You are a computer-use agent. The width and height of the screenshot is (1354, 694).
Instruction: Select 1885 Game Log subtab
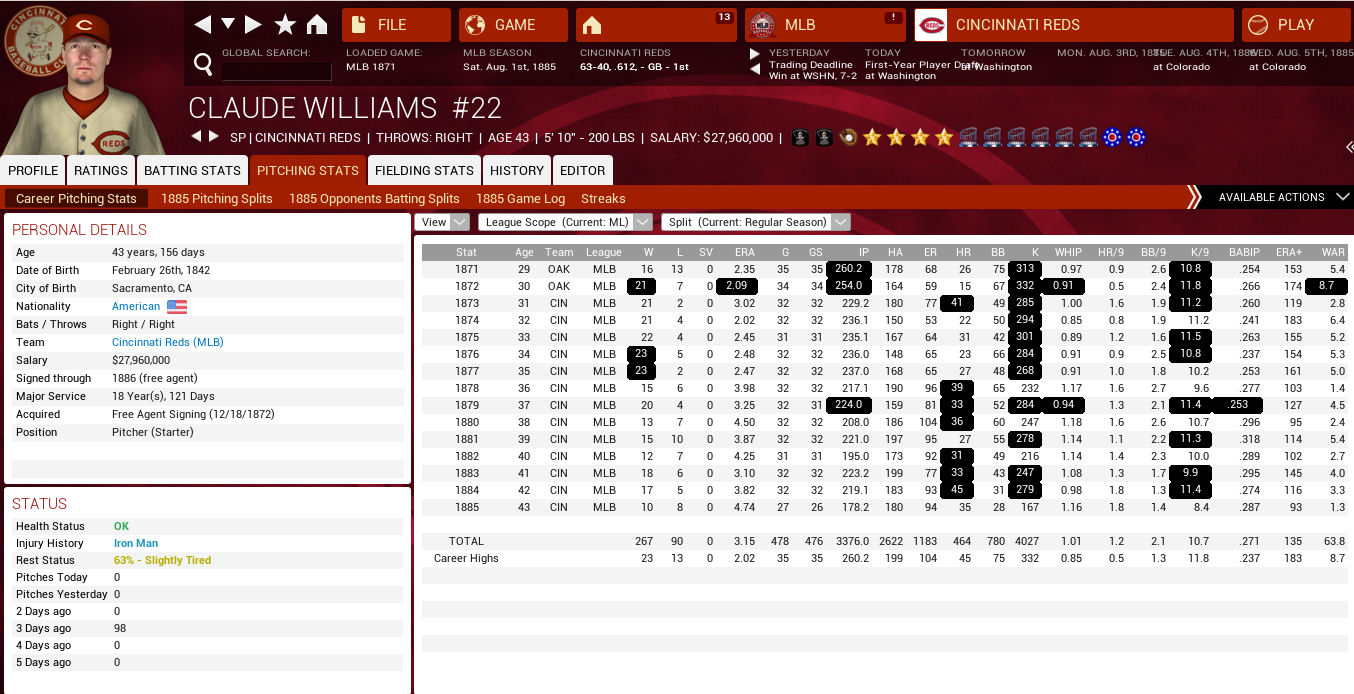(520, 199)
